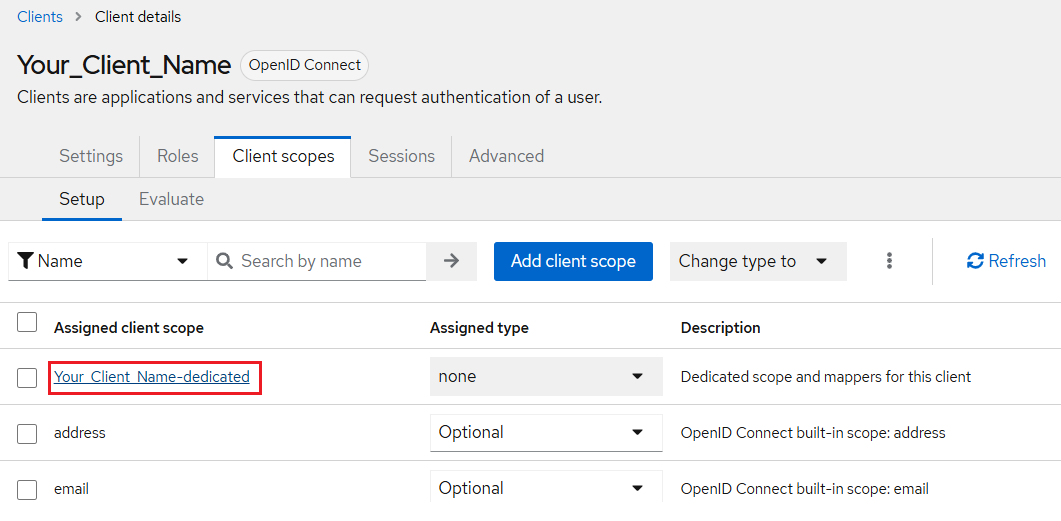This screenshot has height=521, width=1061.
Task: Open the Evaluate sub-tab
Action: [x=171, y=199]
